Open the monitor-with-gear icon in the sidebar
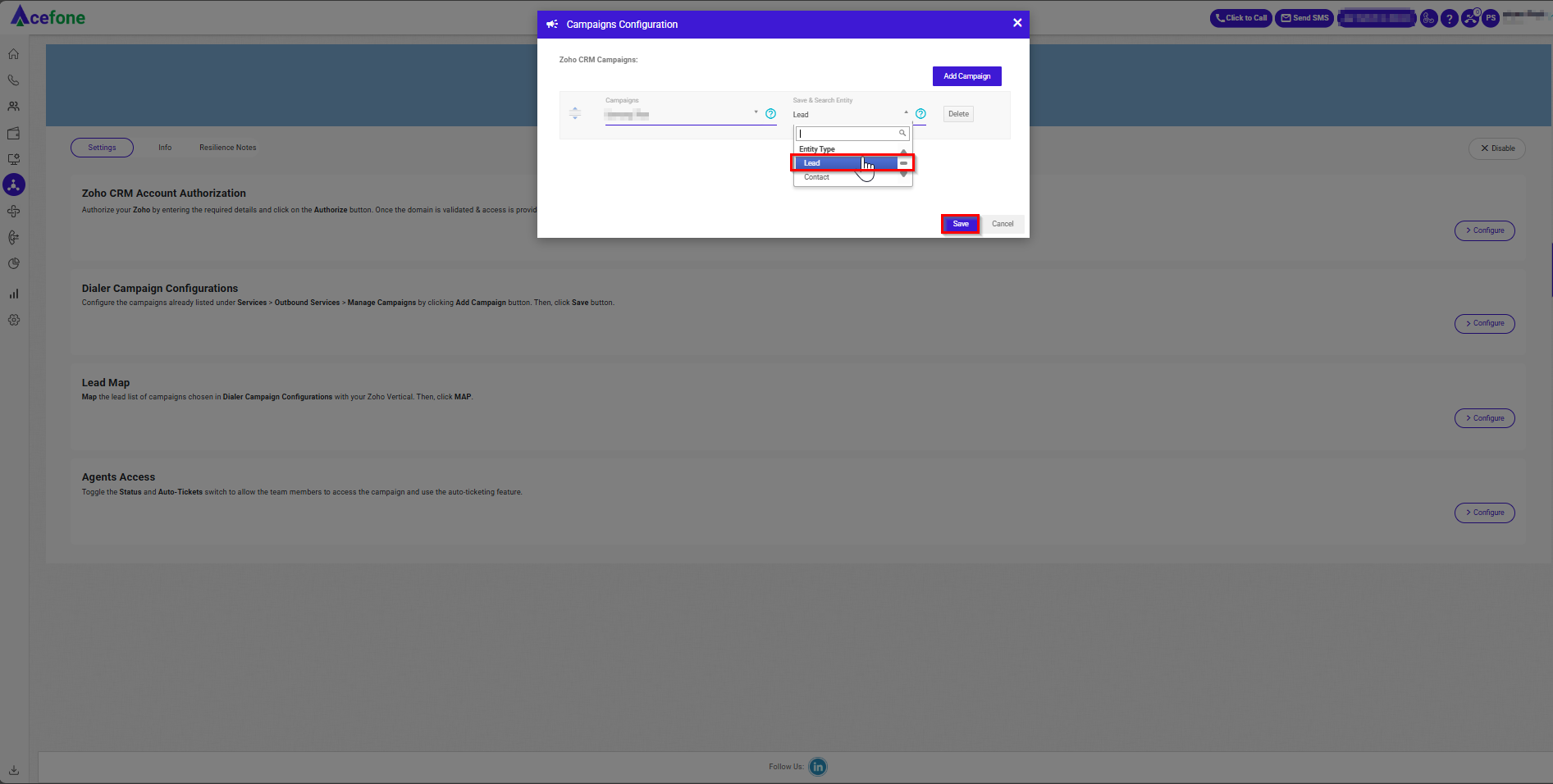Image resolution: width=1553 pixels, height=784 pixels. click(x=13, y=159)
